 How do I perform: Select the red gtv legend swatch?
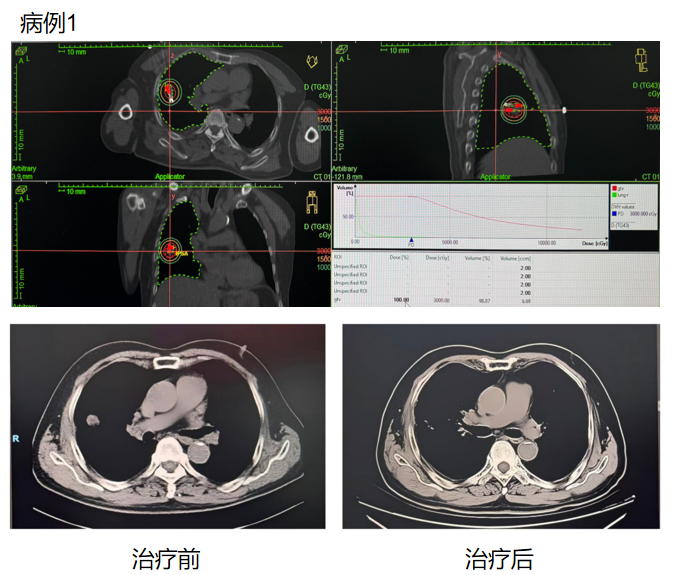[x=613, y=187]
